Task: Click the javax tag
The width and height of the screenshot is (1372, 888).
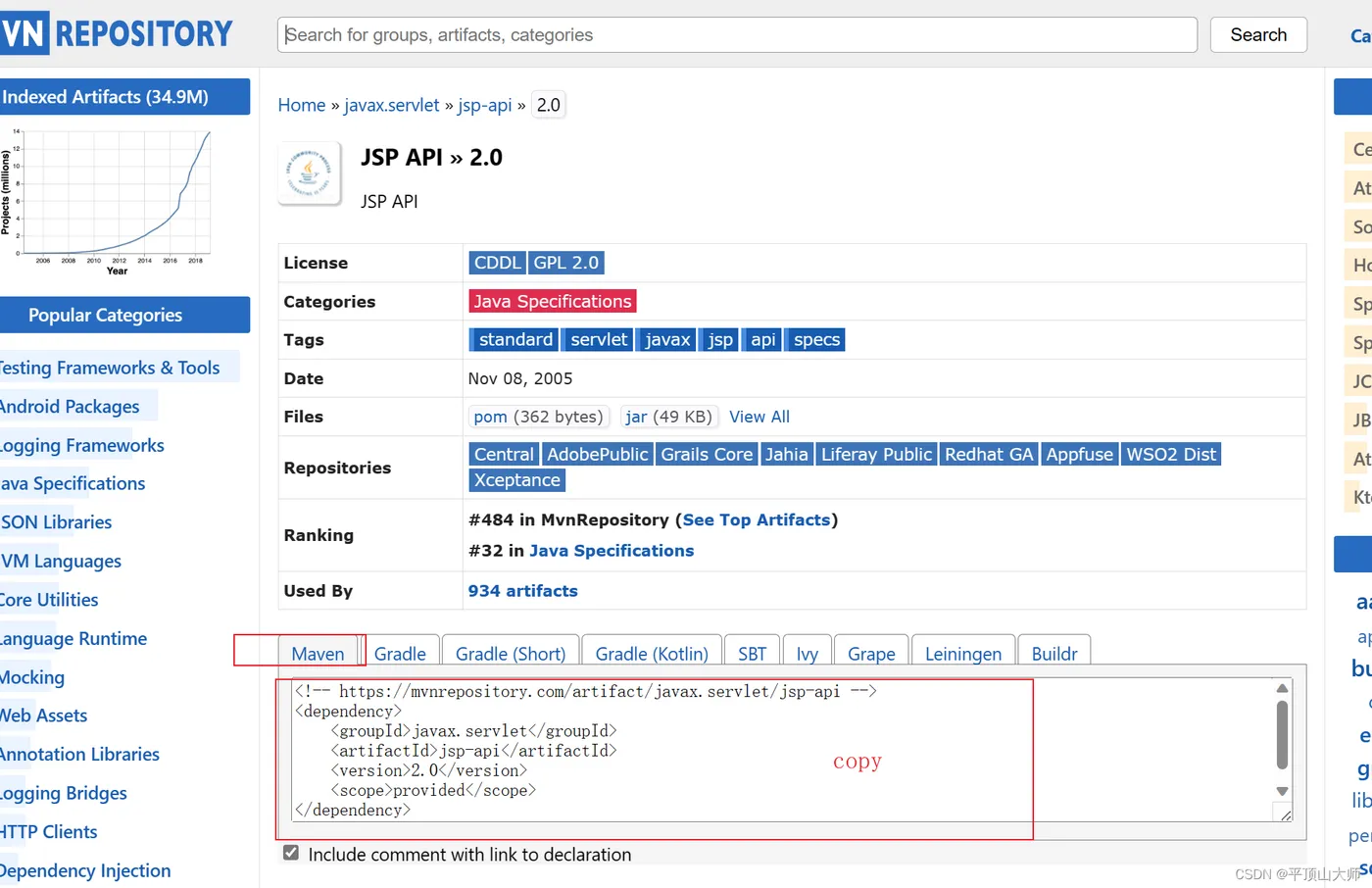Action: [x=667, y=339]
